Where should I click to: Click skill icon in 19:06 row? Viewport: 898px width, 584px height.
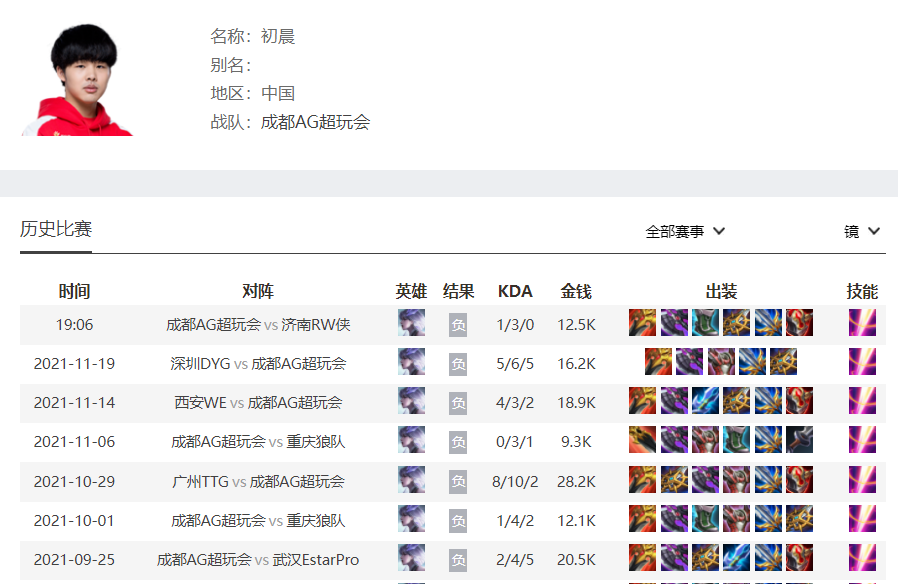(x=862, y=322)
